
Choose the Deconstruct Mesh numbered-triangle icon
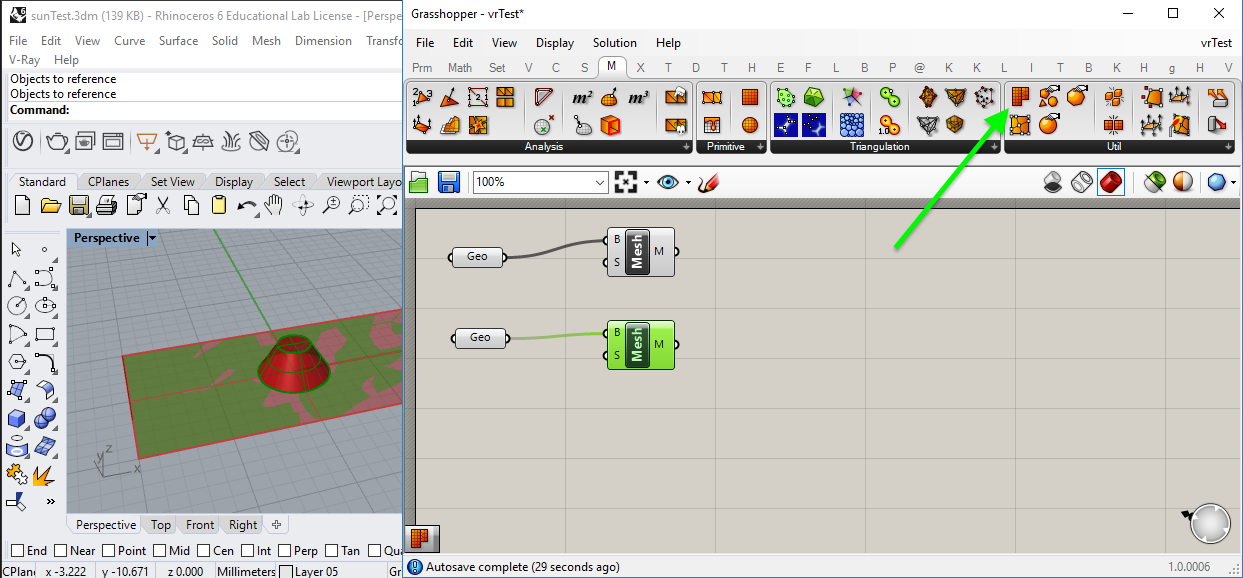coord(422,97)
